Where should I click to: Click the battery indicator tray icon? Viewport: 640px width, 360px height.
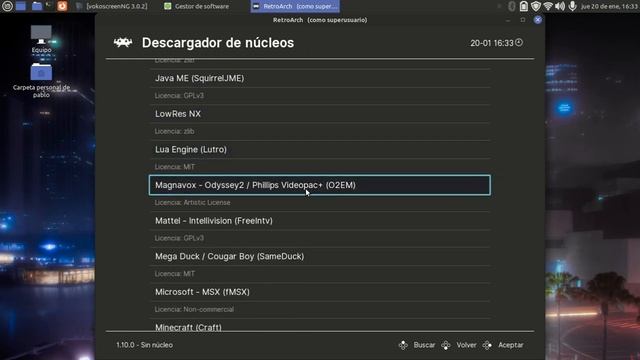(x=524, y=6)
